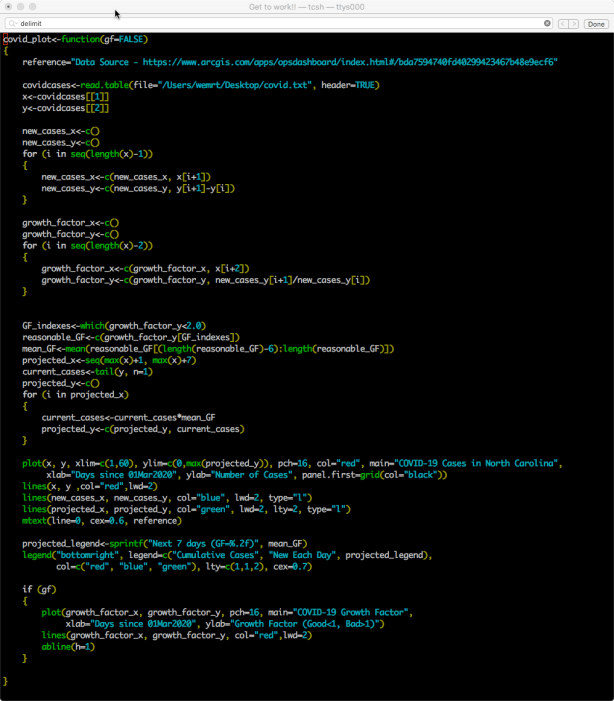Click the 'col=c("red", "blue", "green")' line

pyautogui.click(x=184, y=566)
